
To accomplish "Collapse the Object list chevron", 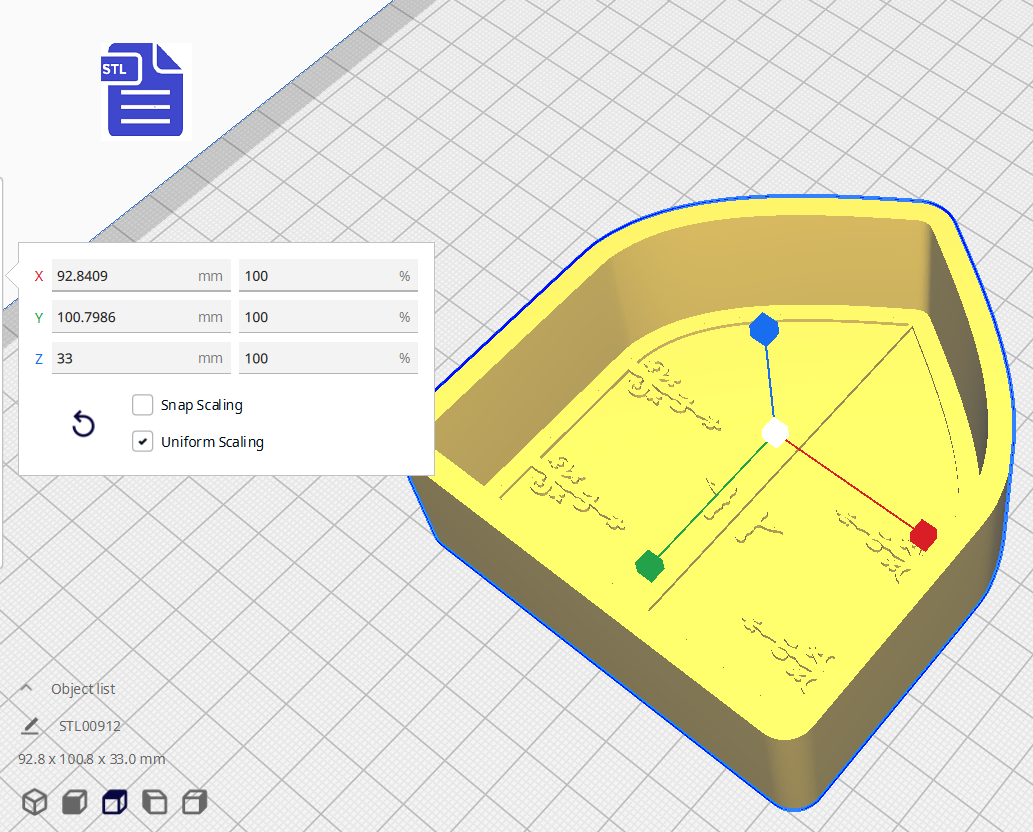I will point(28,689).
